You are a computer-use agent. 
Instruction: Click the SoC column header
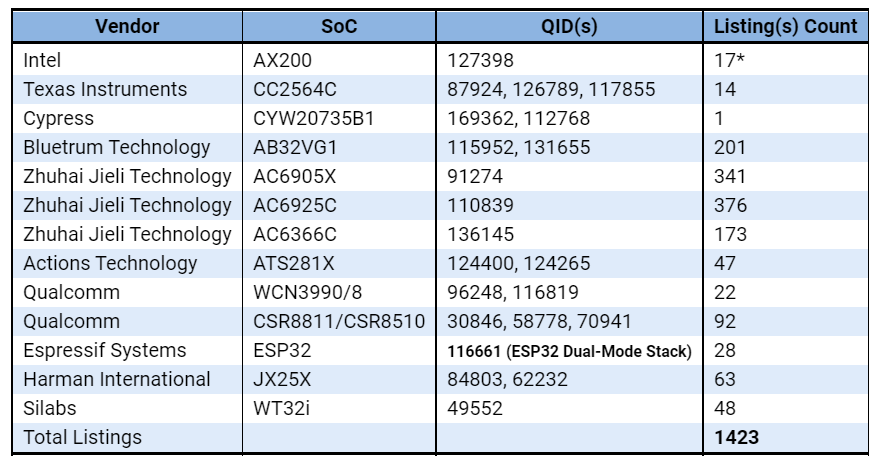[338, 26]
